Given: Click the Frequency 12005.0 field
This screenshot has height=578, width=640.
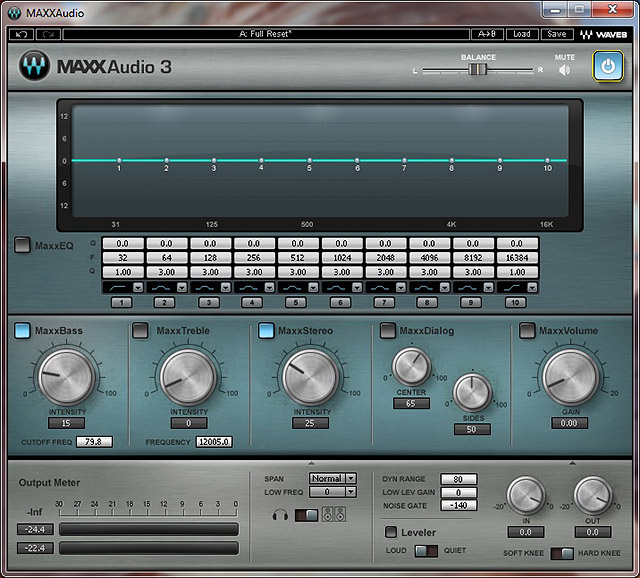Looking at the screenshot, I should pos(214,442).
